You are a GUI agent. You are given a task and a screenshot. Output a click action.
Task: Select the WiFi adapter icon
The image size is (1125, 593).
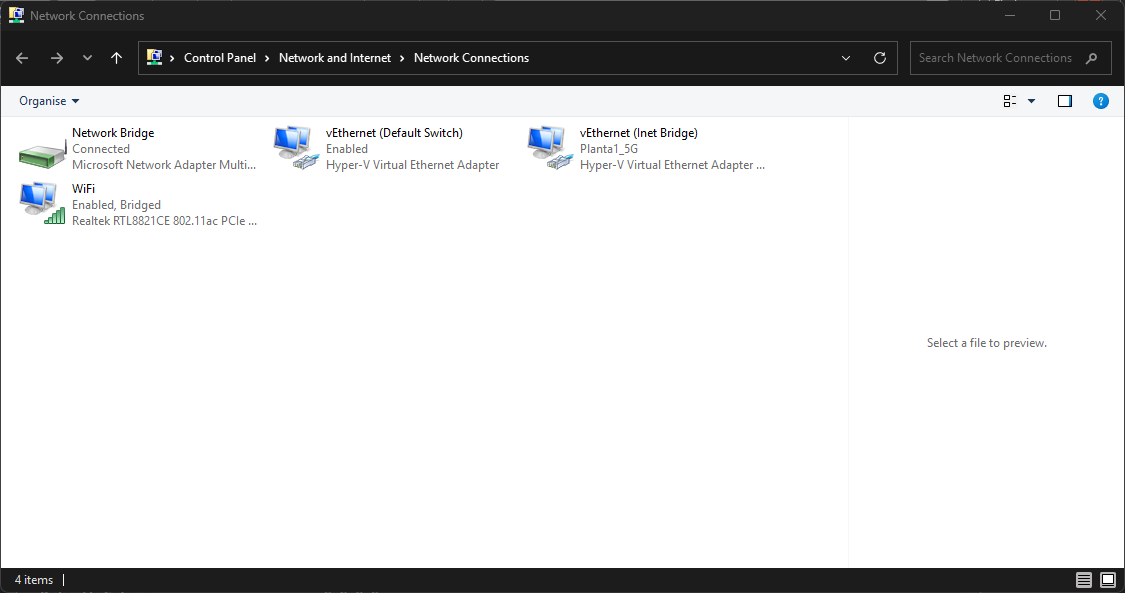click(42, 204)
